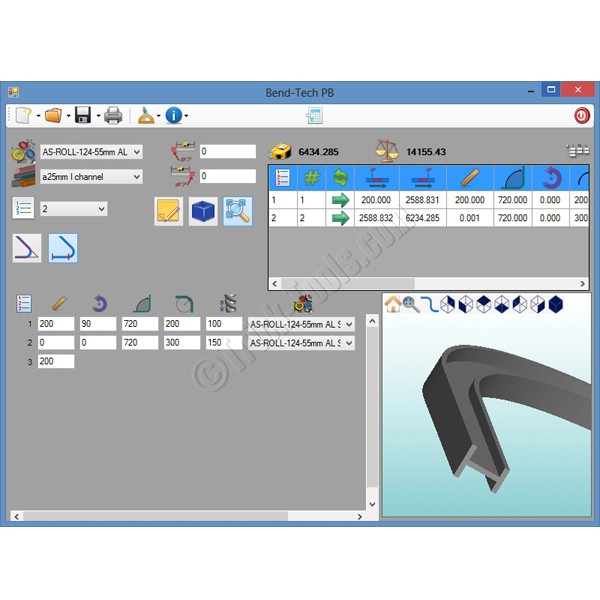Print using the printer icon
Viewport: 600px width, 600px height.
[x=113, y=115]
